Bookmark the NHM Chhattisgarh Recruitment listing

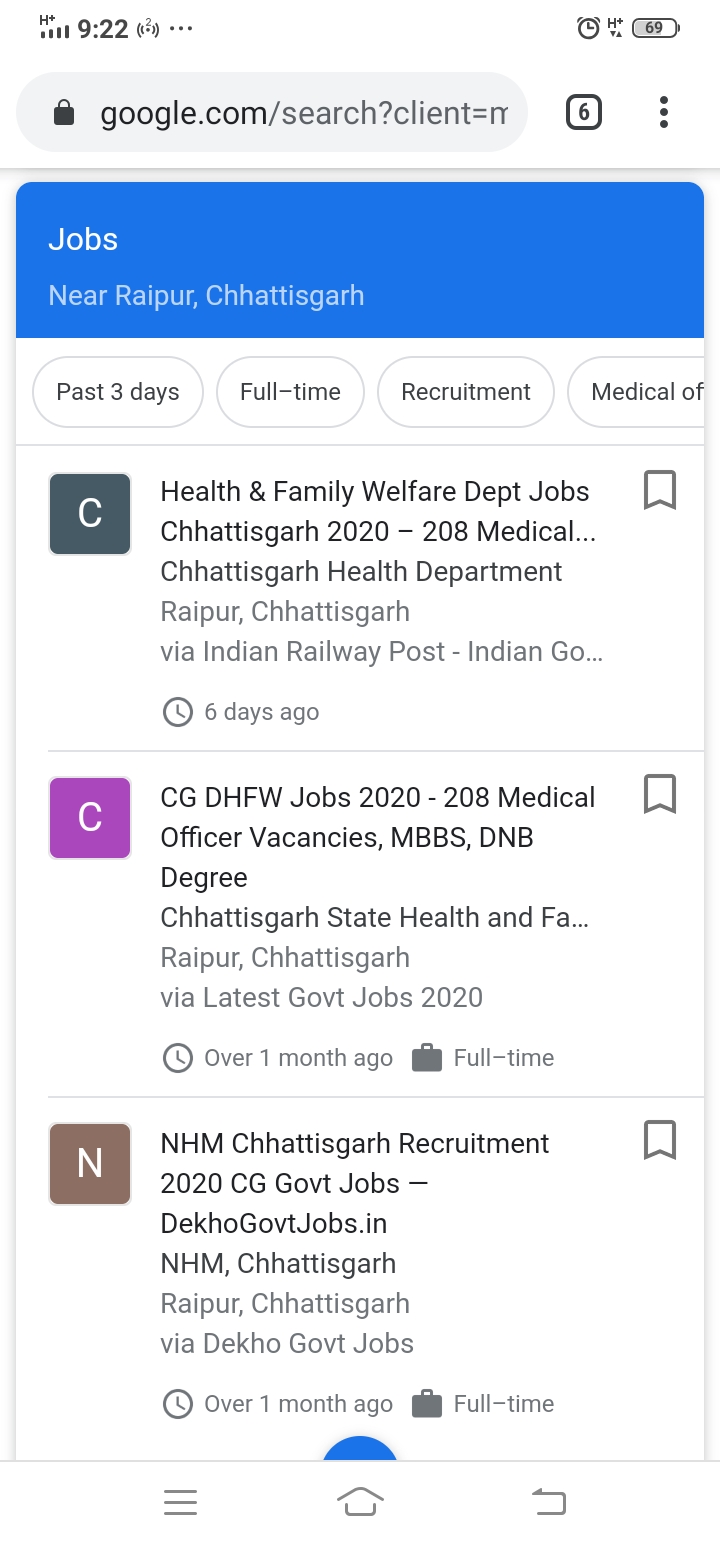pyautogui.click(x=660, y=1140)
